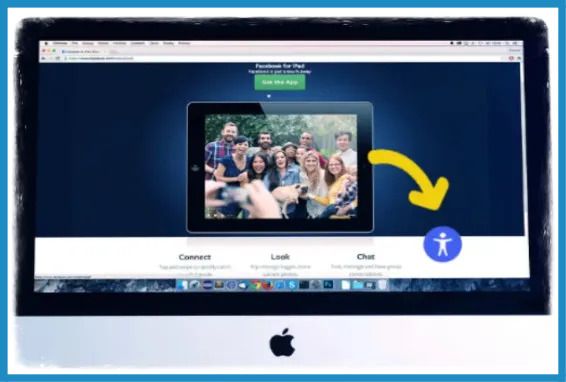Open Finder from the dock
The width and height of the screenshot is (566, 382).
tap(182, 285)
